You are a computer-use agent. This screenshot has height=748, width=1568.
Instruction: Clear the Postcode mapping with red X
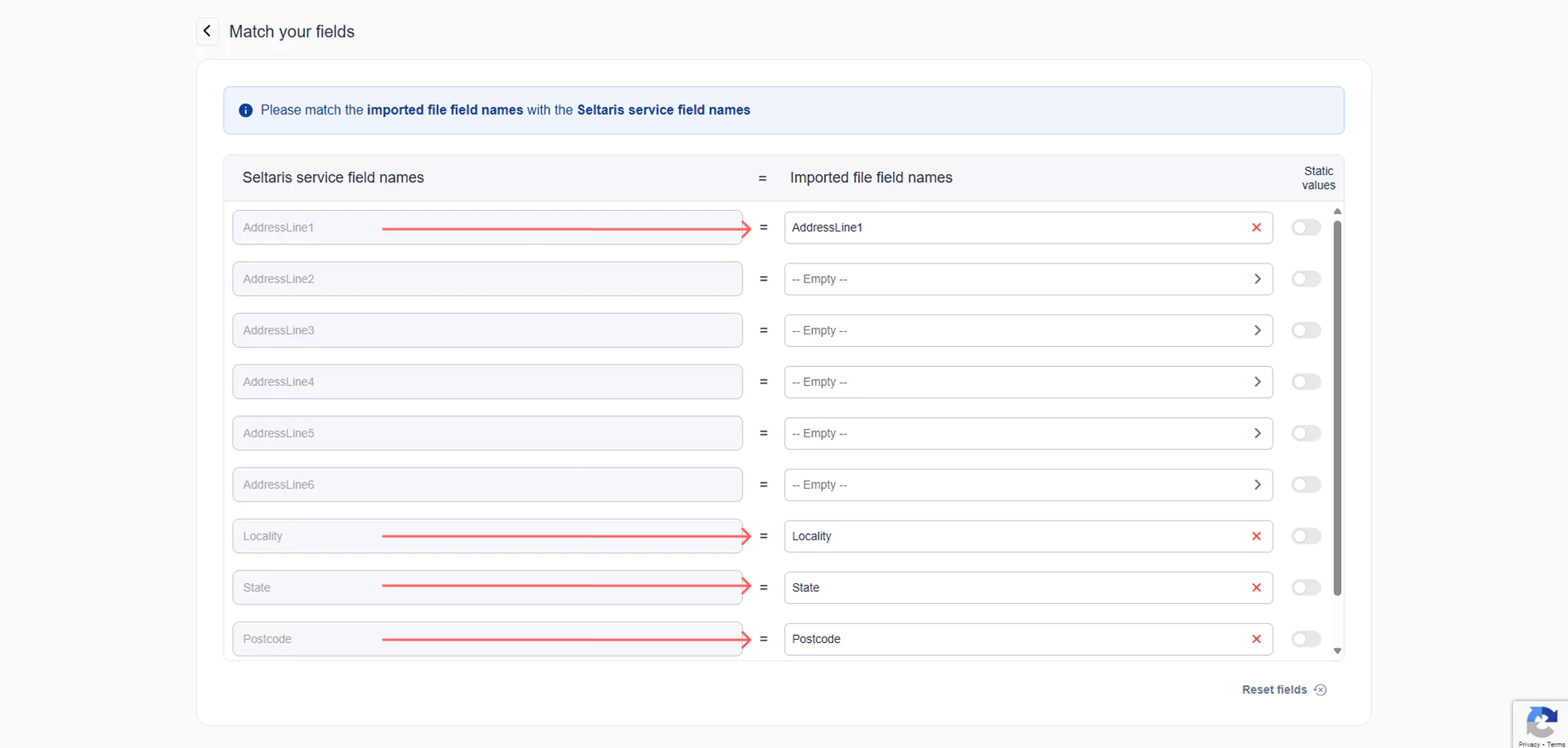pyautogui.click(x=1256, y=639)
